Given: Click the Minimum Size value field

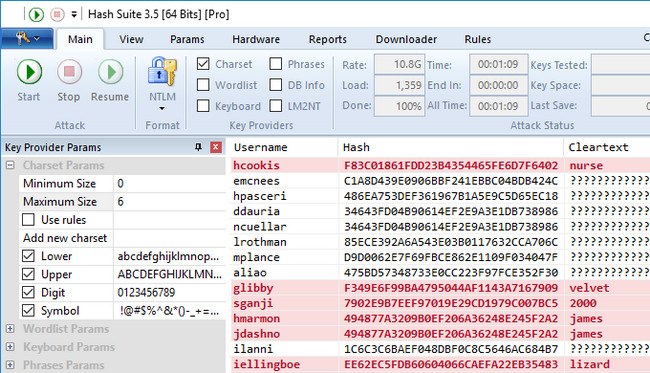Looking at the screenshot, I should pos(169,183).
